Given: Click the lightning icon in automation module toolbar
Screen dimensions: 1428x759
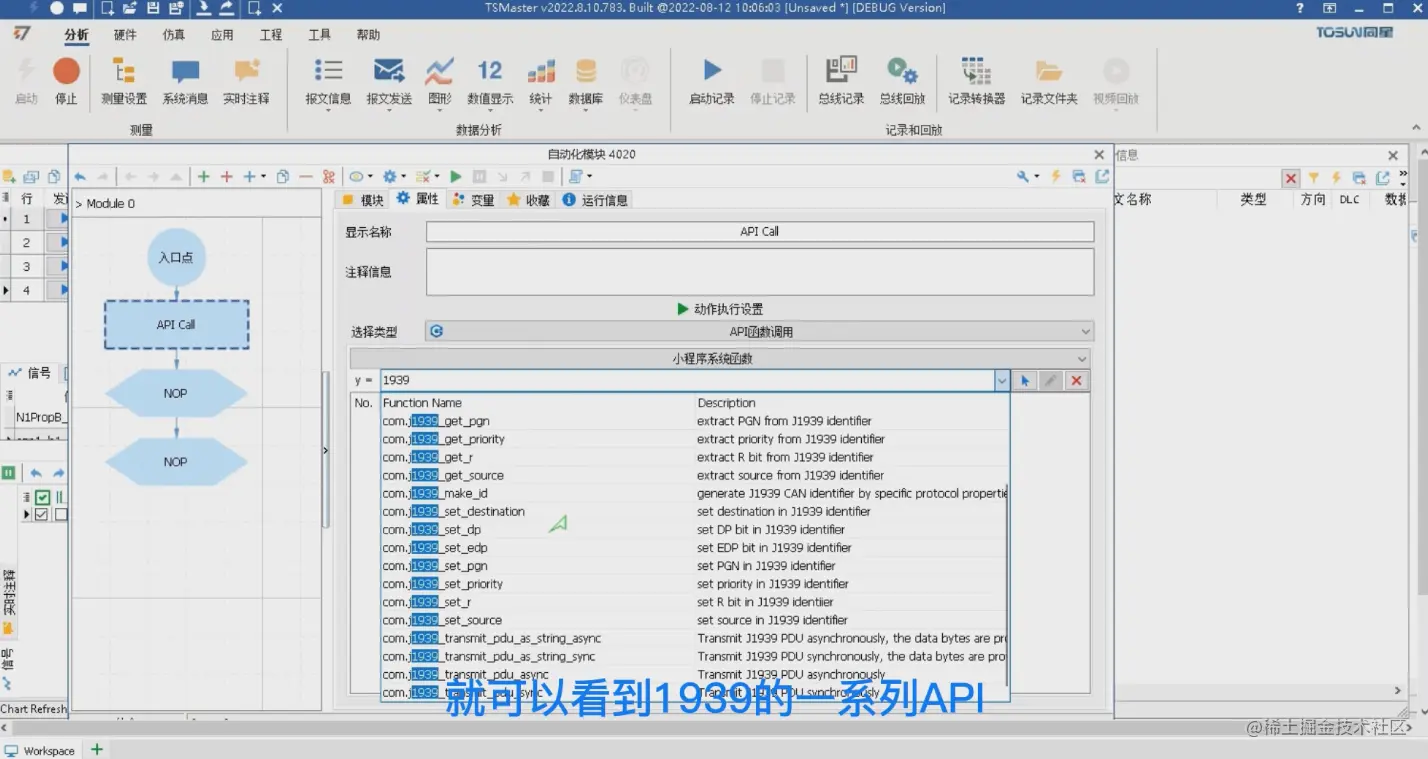Looking at the screenshot, I should point(1055,176).
